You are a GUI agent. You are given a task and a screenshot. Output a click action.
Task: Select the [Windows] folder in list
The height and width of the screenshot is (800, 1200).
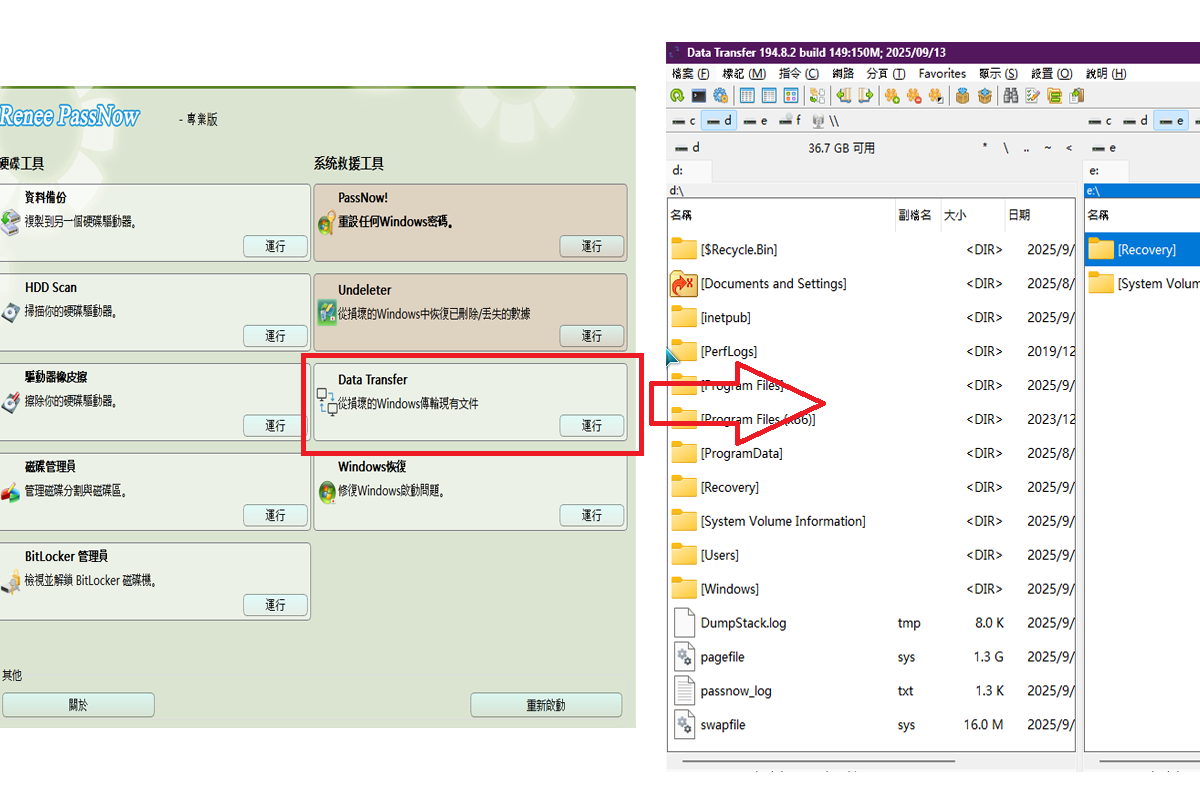click(729, 589)
